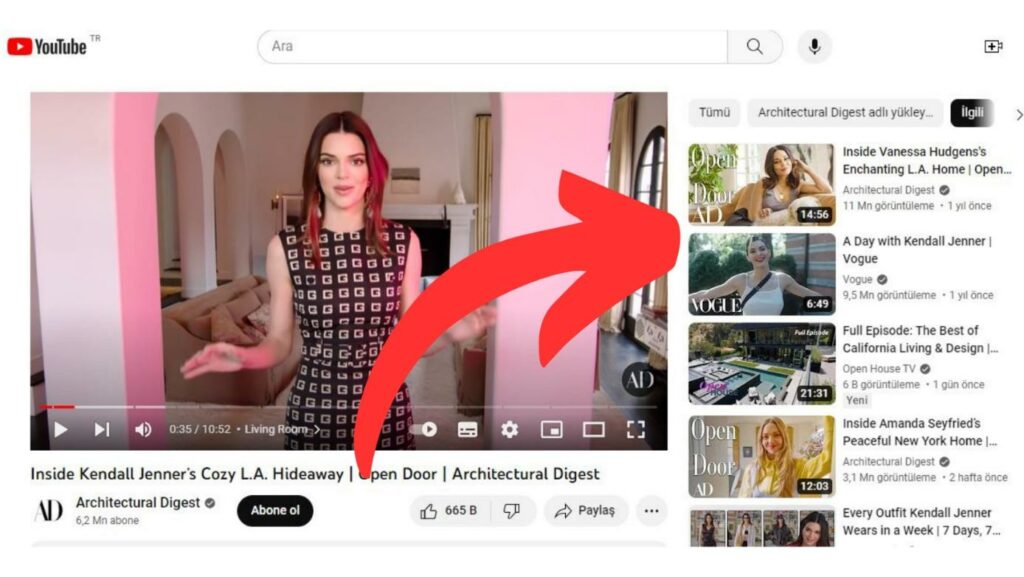
Task: Play the video
Action: (61, 429)
